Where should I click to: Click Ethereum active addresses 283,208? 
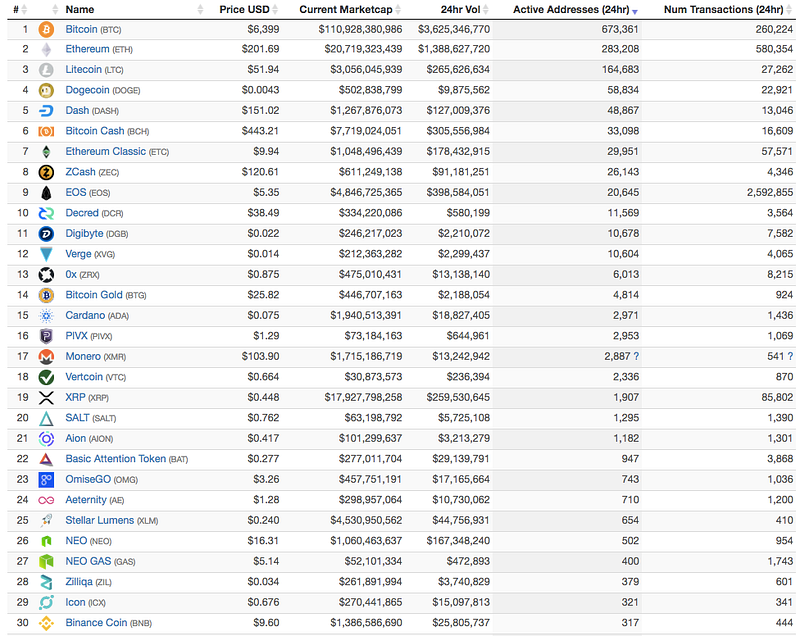(x=620, y=49)
